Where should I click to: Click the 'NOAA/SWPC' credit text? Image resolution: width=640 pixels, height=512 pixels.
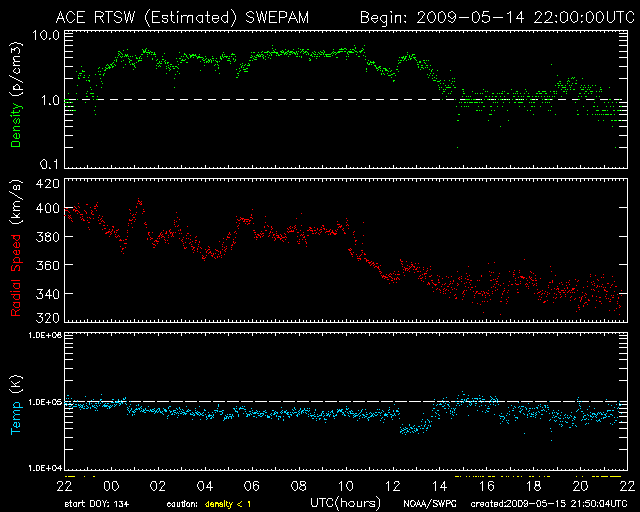pyautogui.click(x=430, y=504)
